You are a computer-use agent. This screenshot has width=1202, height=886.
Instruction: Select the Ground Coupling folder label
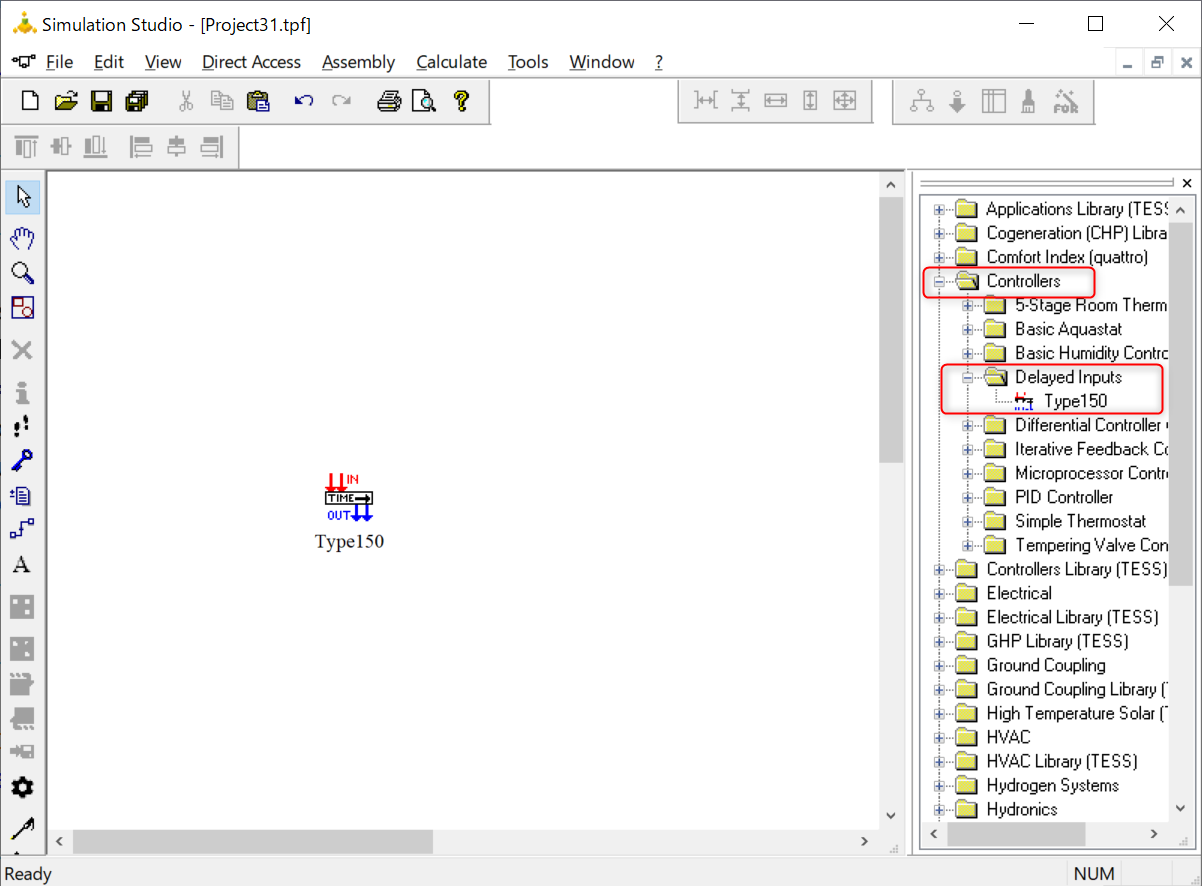1046,665
